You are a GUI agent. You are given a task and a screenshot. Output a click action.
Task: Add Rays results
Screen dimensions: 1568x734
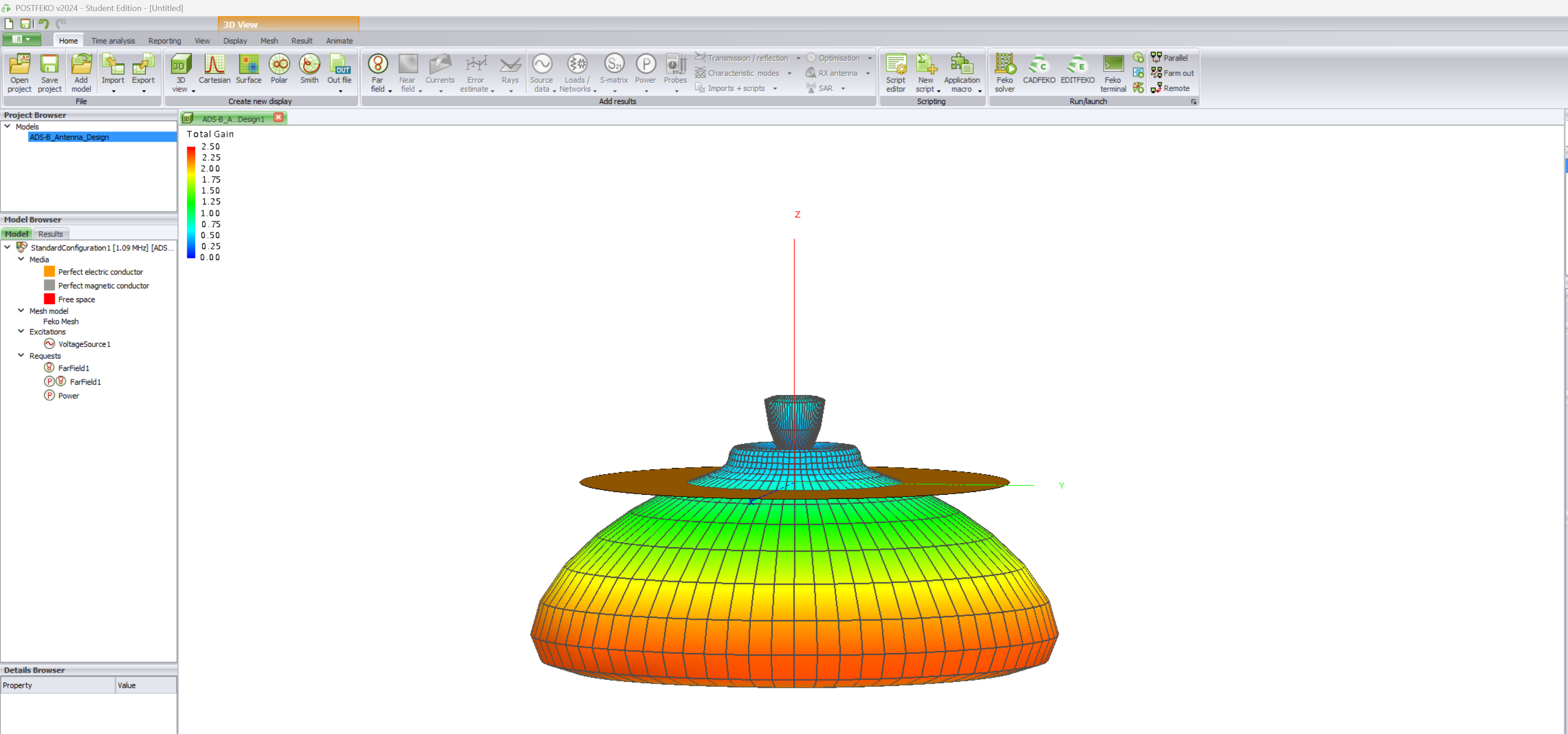tap(510, 72)
